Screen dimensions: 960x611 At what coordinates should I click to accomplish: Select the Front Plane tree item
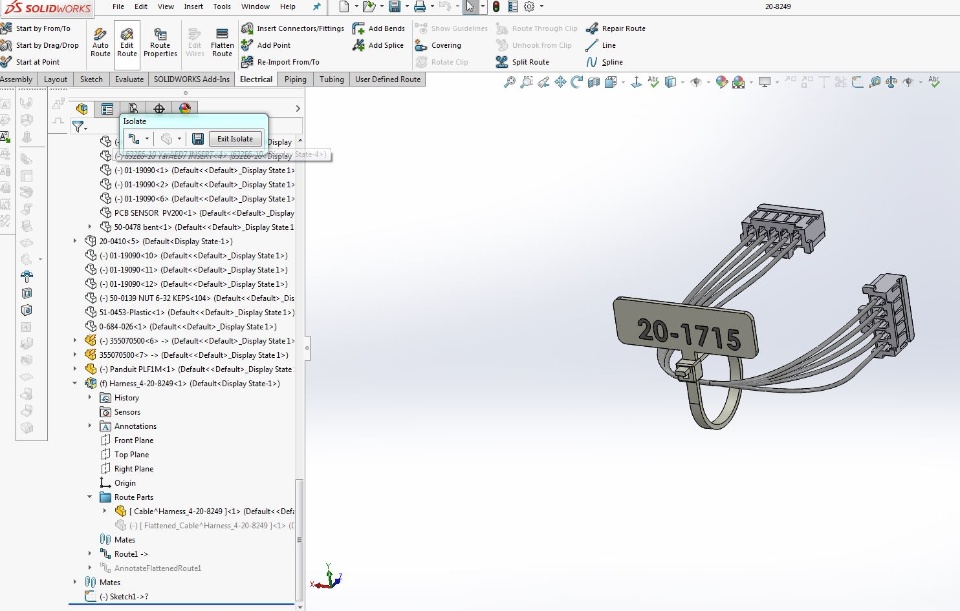pyautogui.click(x=133, y=440)
